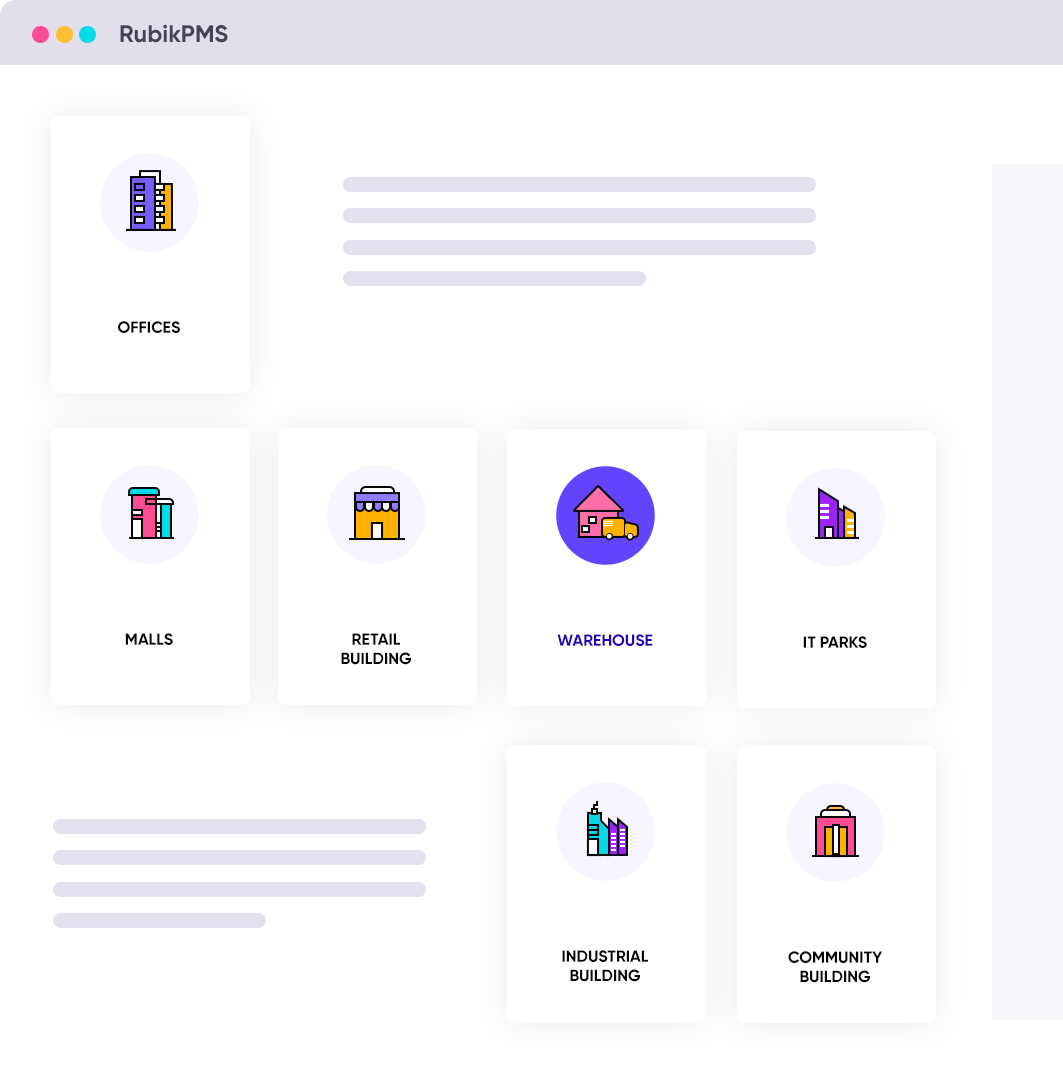
Task: Click the COMMUNITY BUILDING label
Action: (x=835, y=967)
